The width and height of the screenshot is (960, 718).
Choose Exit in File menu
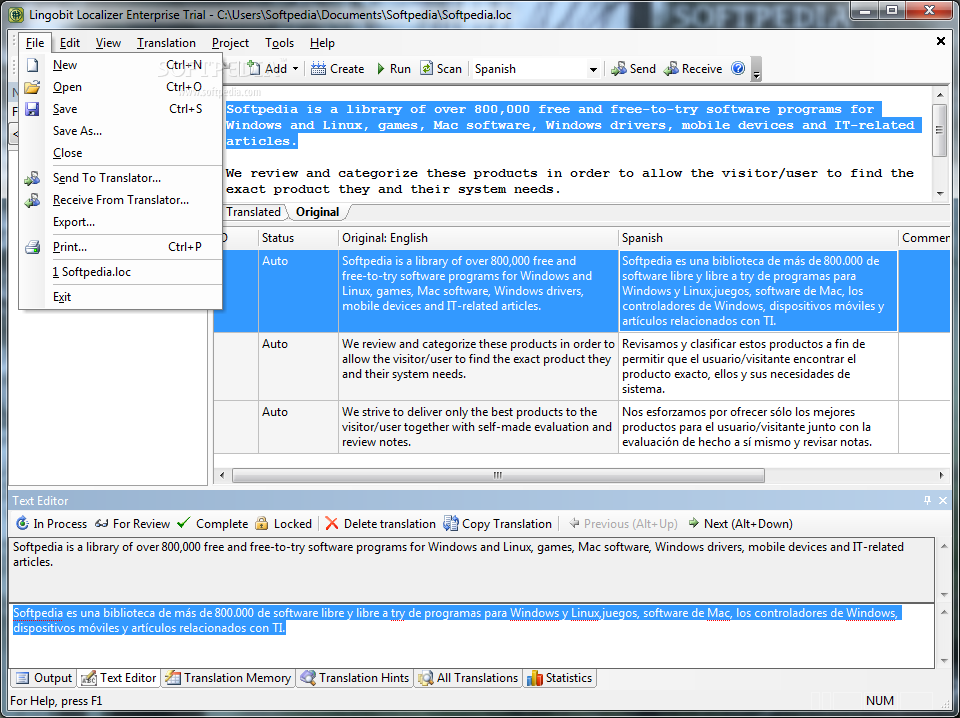(x=121, y=297)
